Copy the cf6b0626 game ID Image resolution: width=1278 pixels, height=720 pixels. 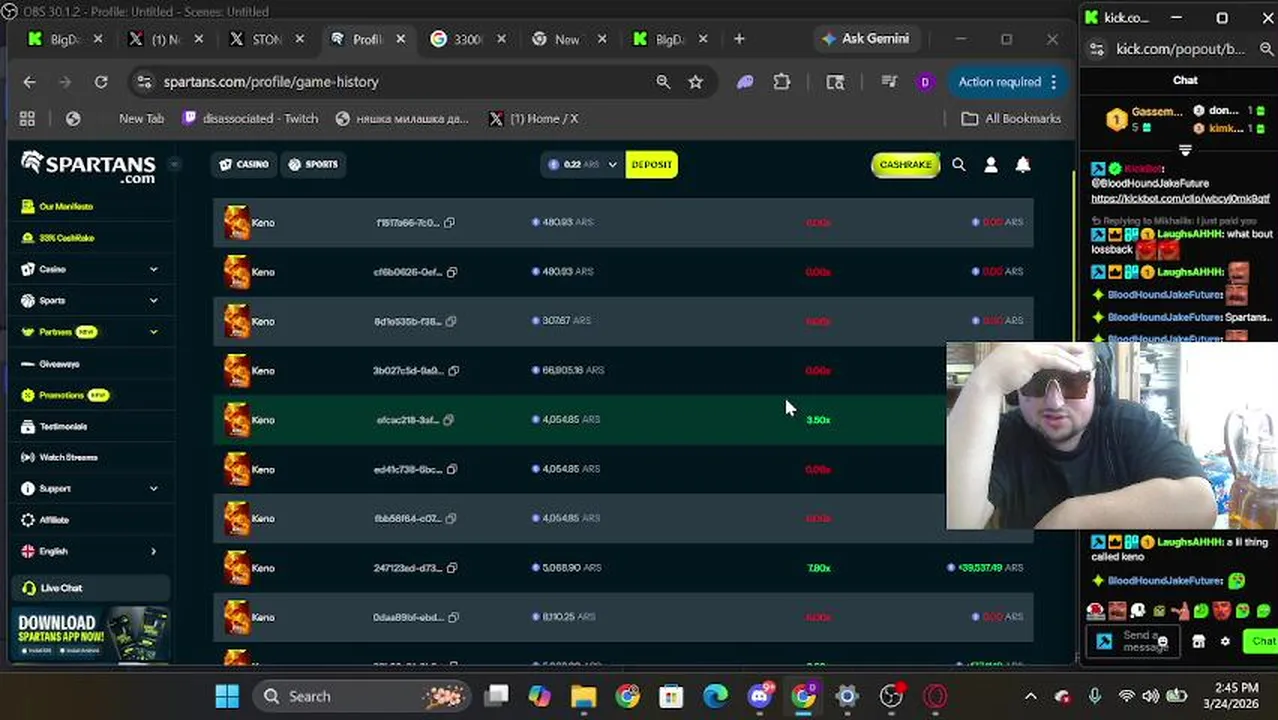coord(452,272)
